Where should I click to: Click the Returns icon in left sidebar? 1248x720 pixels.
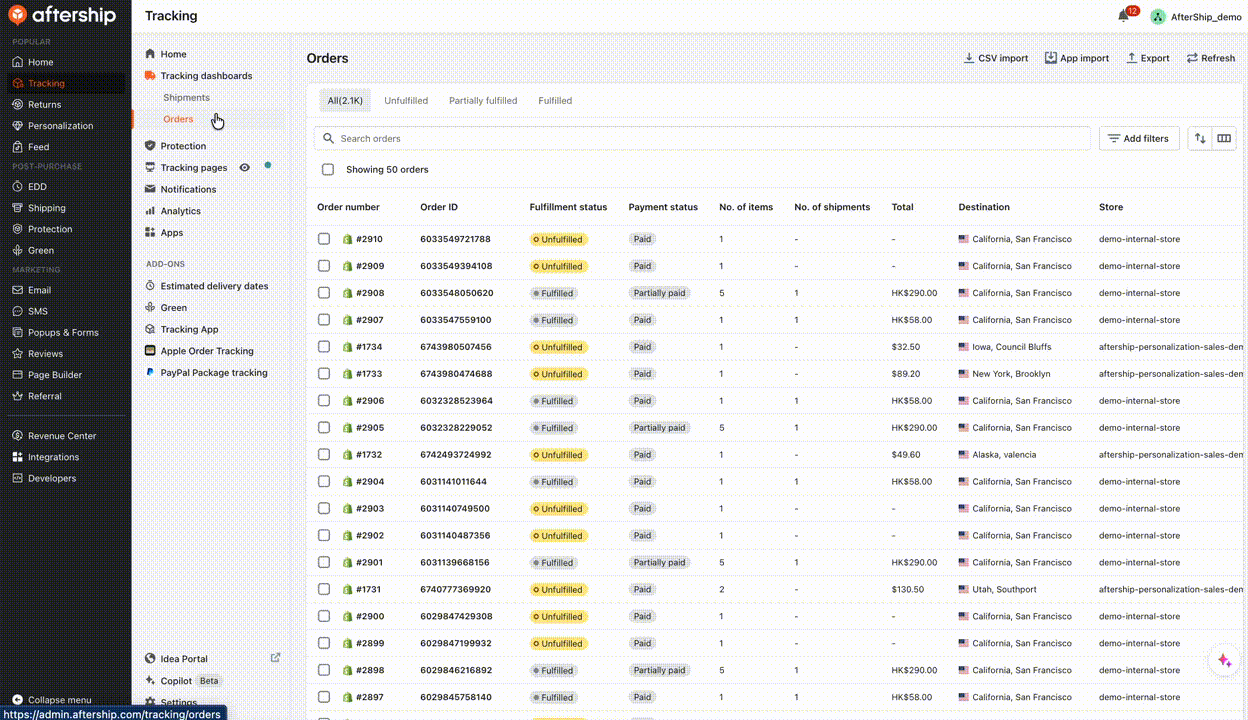click(18, 104)
